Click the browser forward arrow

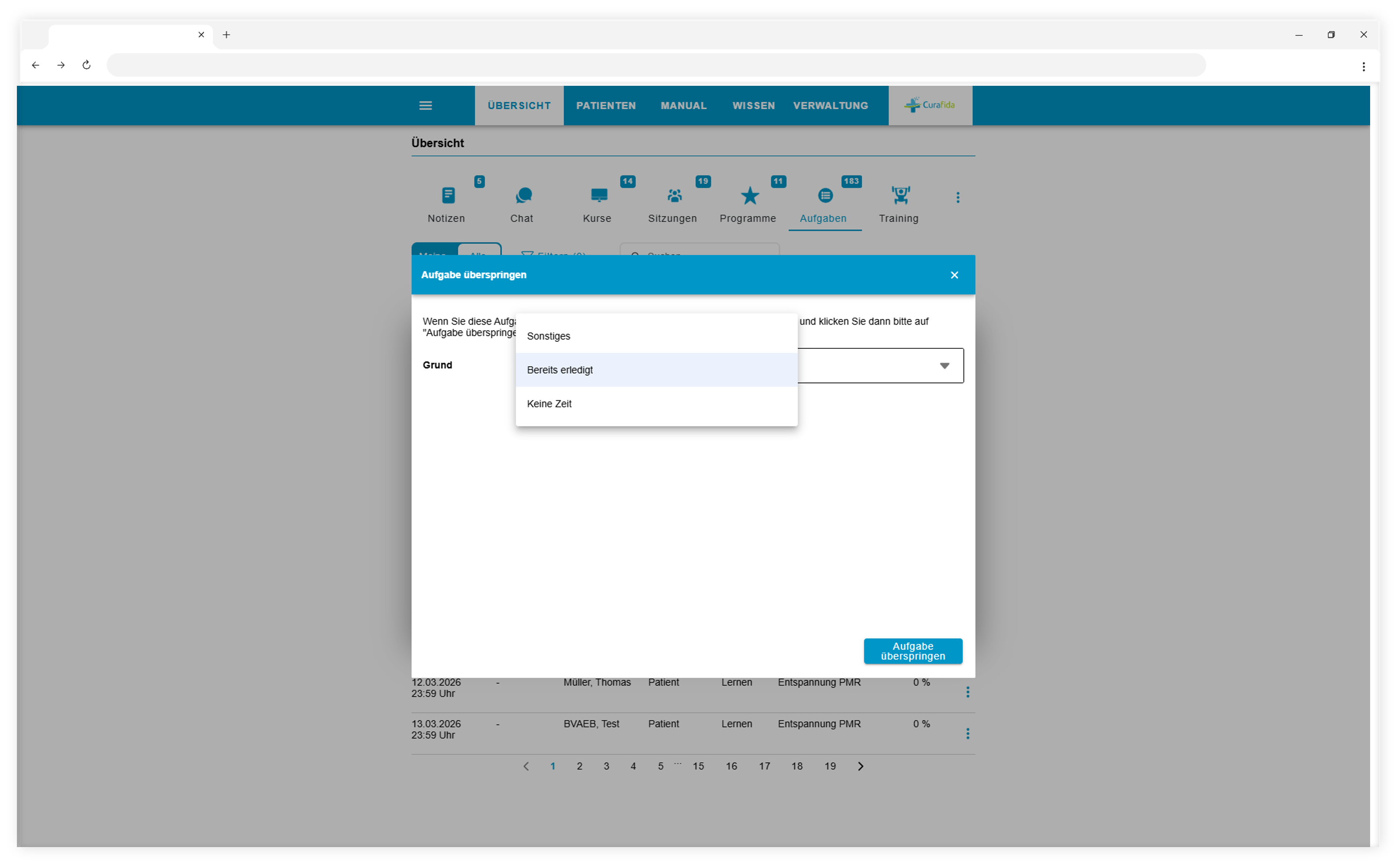(x=61, y=65)
